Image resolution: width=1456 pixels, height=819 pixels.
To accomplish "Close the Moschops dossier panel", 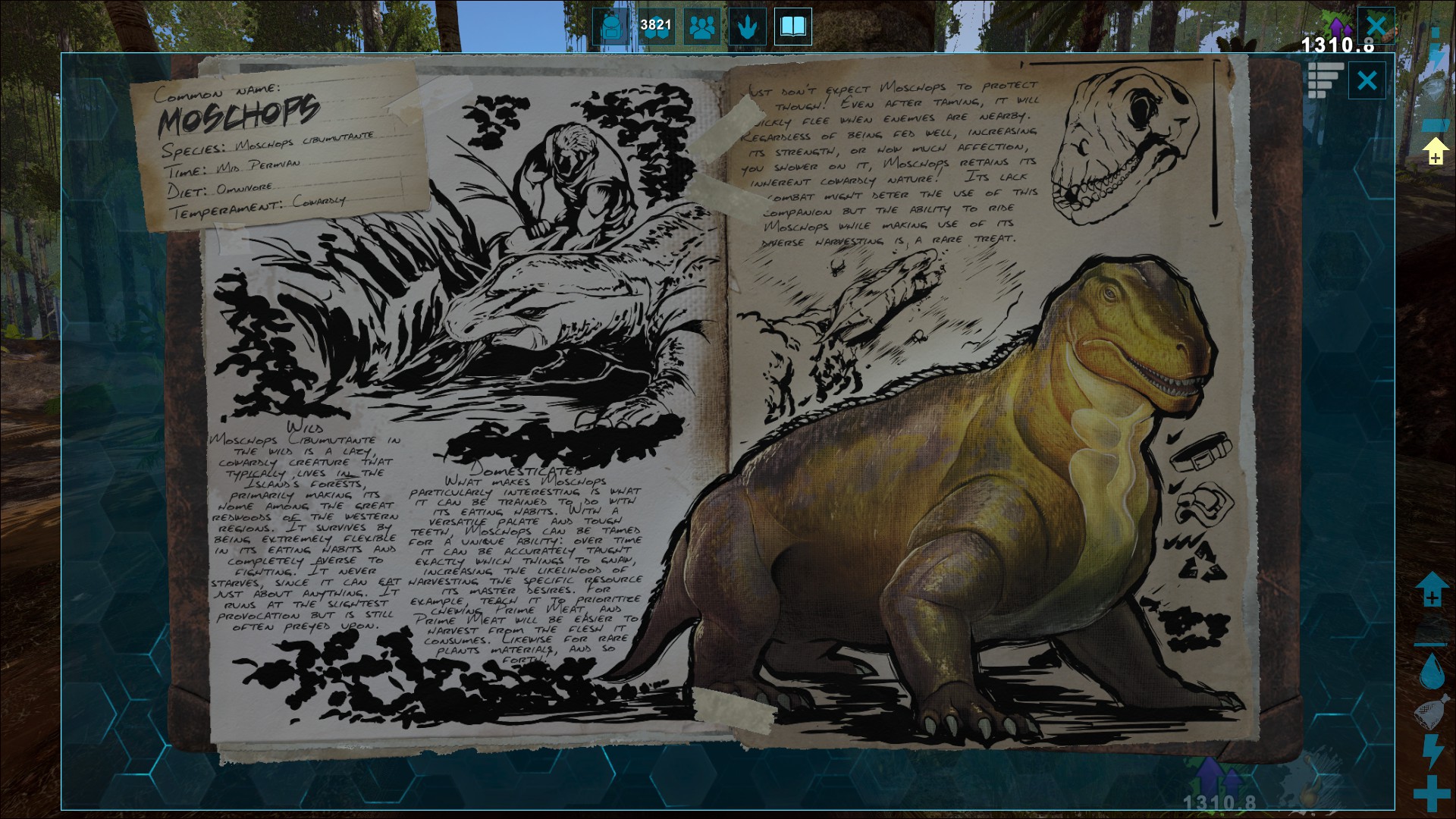I will (x=1367, y=80).
